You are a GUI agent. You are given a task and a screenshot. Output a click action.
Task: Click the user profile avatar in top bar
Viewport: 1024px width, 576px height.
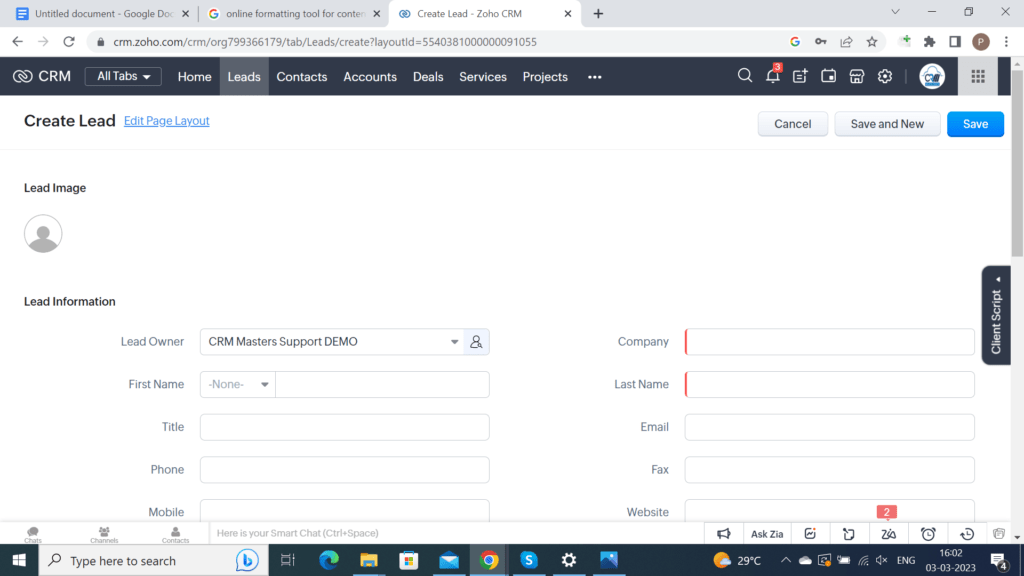tap(932, 76)
